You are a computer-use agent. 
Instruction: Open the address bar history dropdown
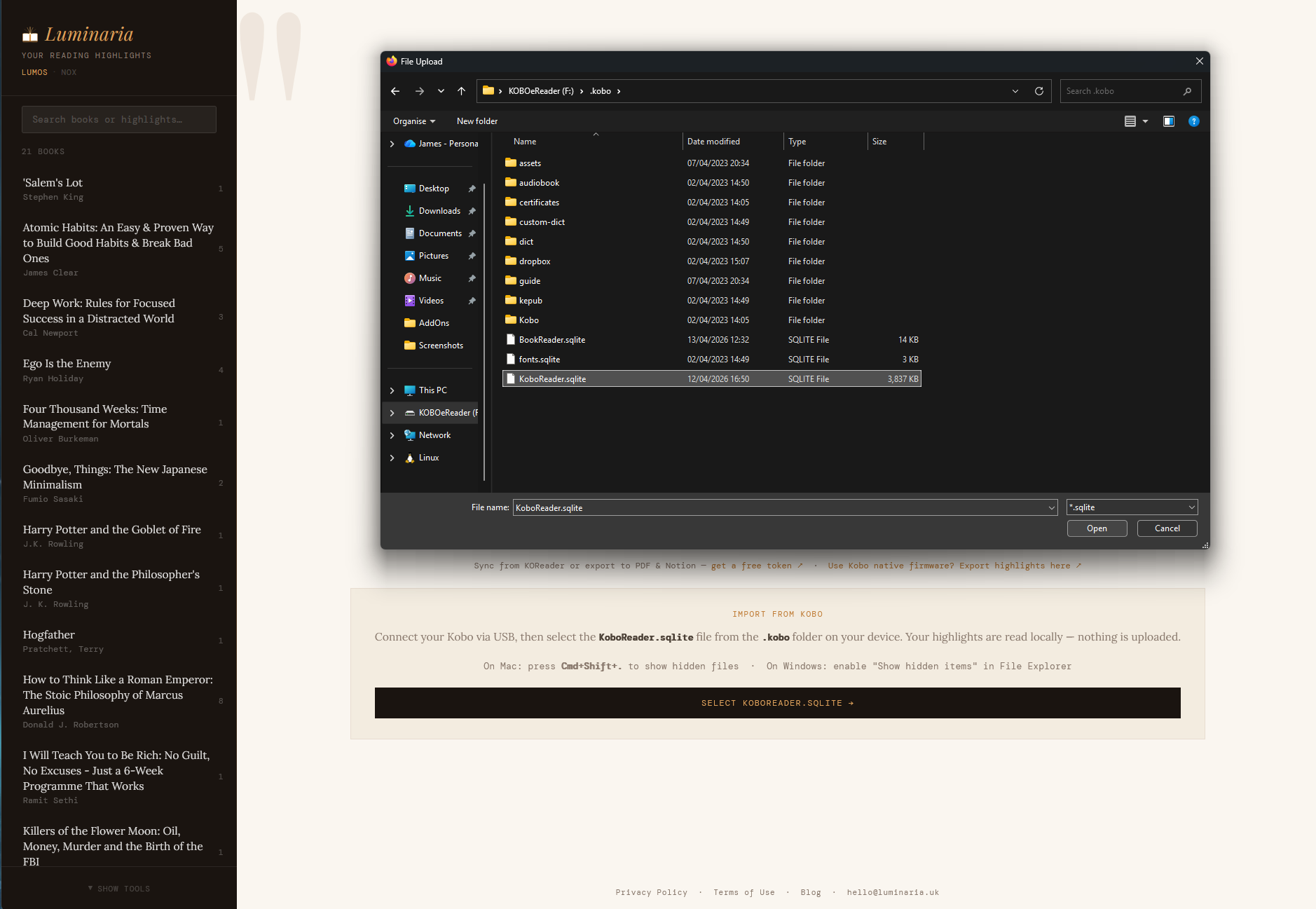click(x=1015, y=91)
